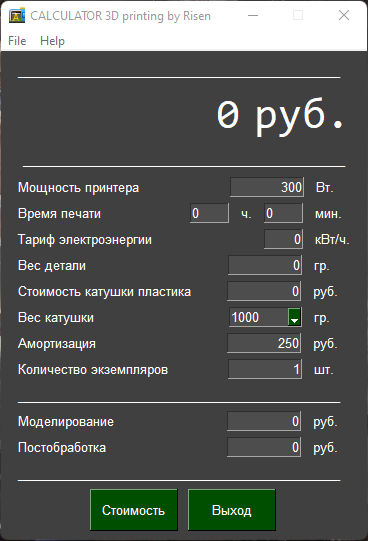Click the мин. unit text

pos(328,214)
